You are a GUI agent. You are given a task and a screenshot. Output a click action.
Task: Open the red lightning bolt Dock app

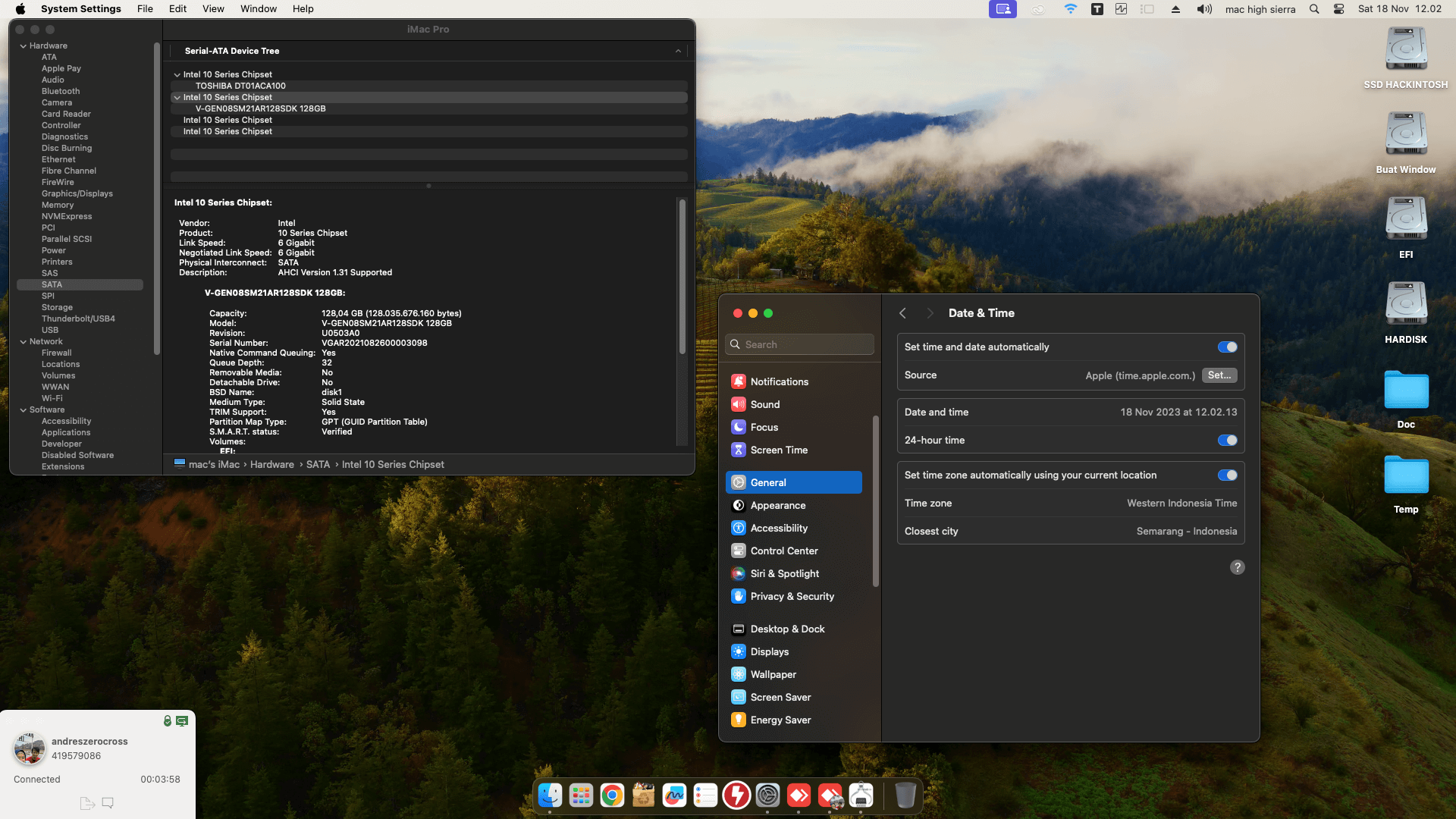tap(736, 795)
